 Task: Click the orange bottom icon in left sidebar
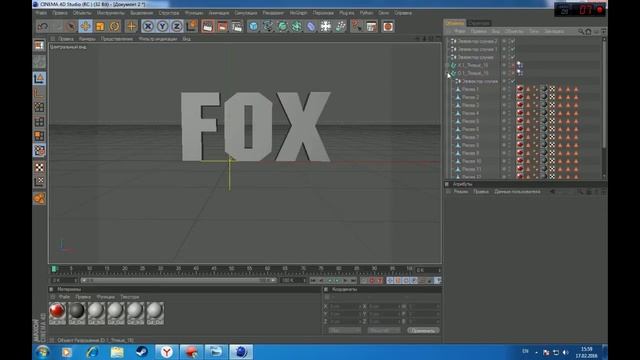(x=39, y=199)
